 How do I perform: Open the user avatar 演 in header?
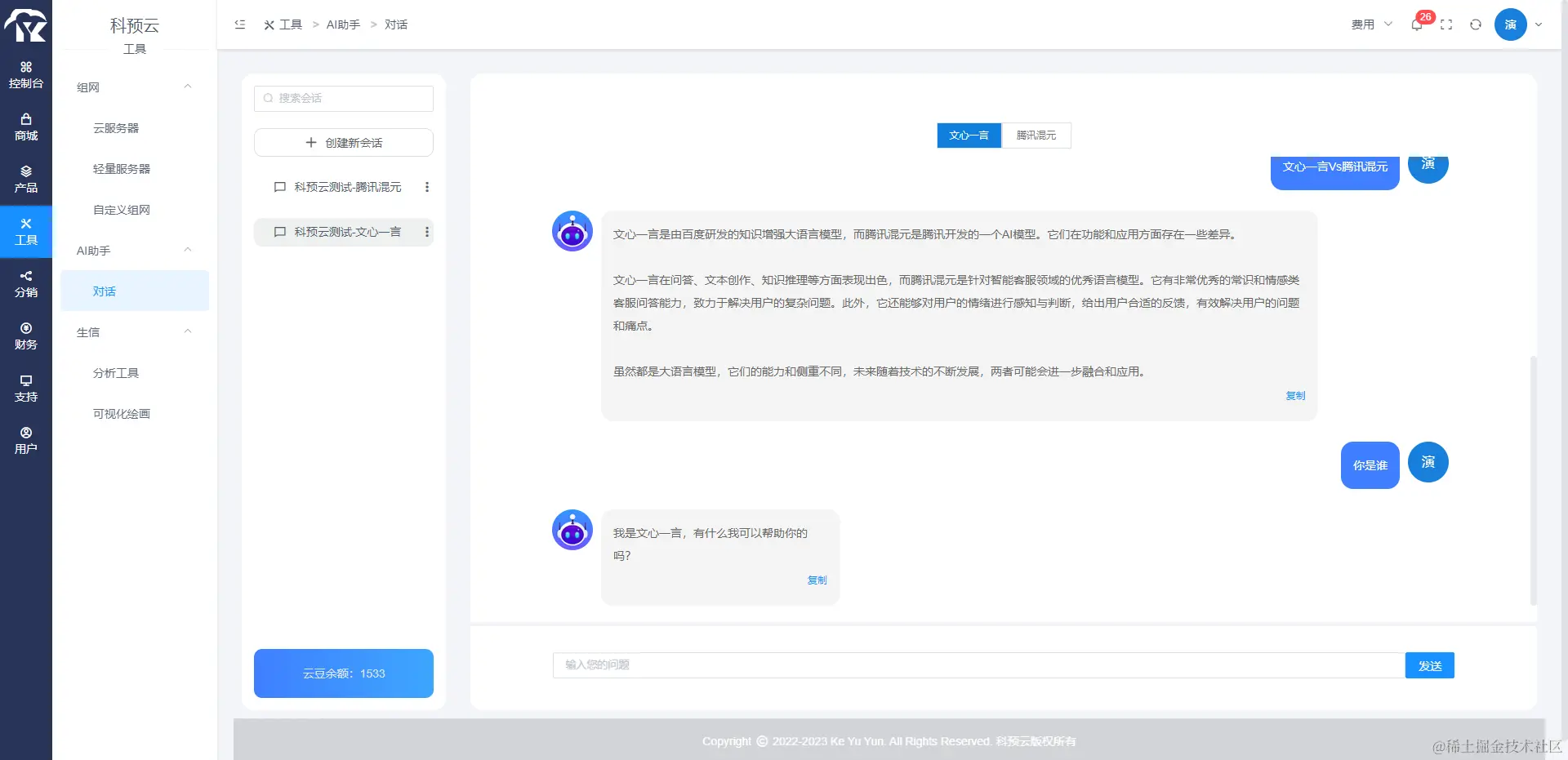[x=1511, y=24]
